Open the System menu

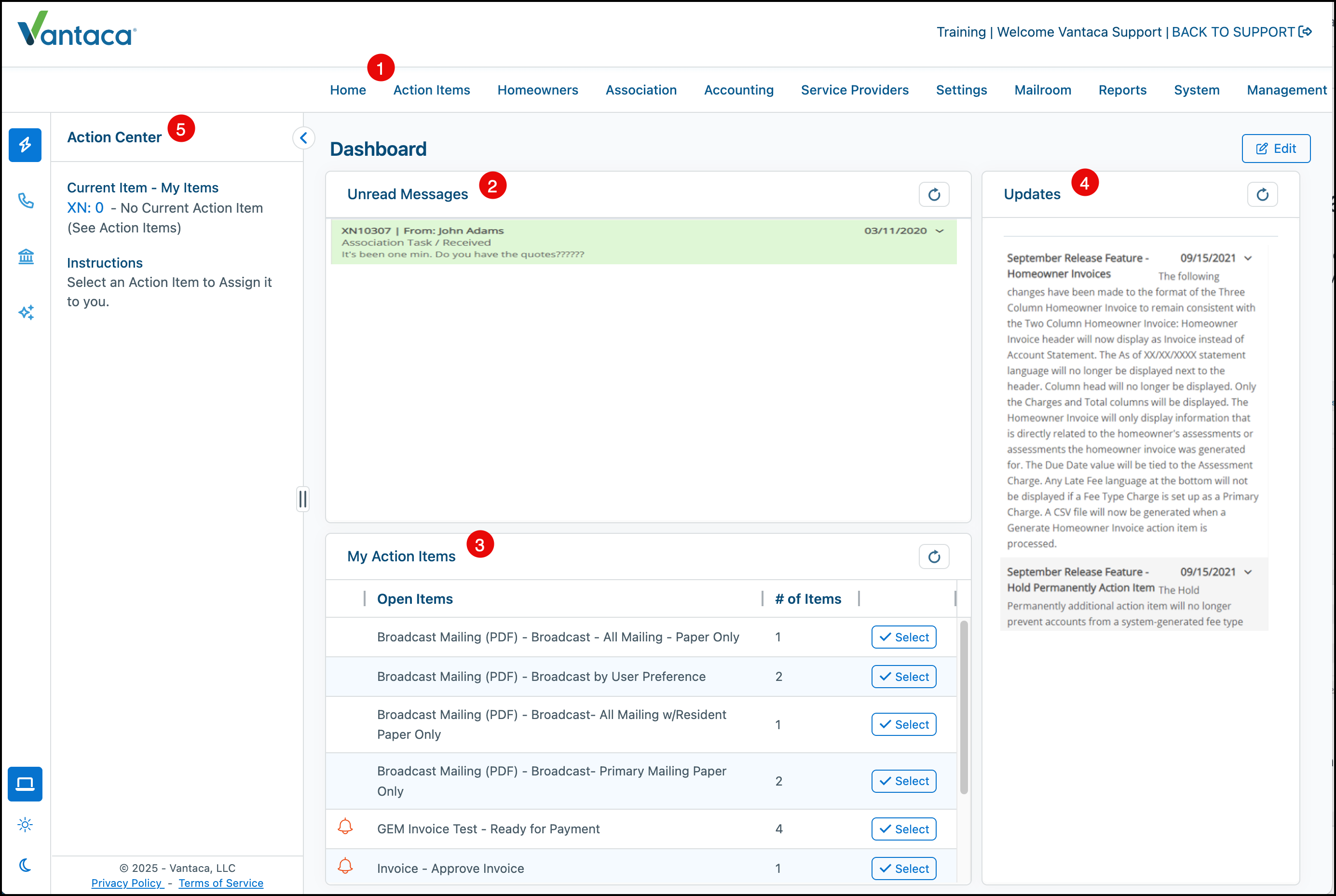tap(1197, 90)
